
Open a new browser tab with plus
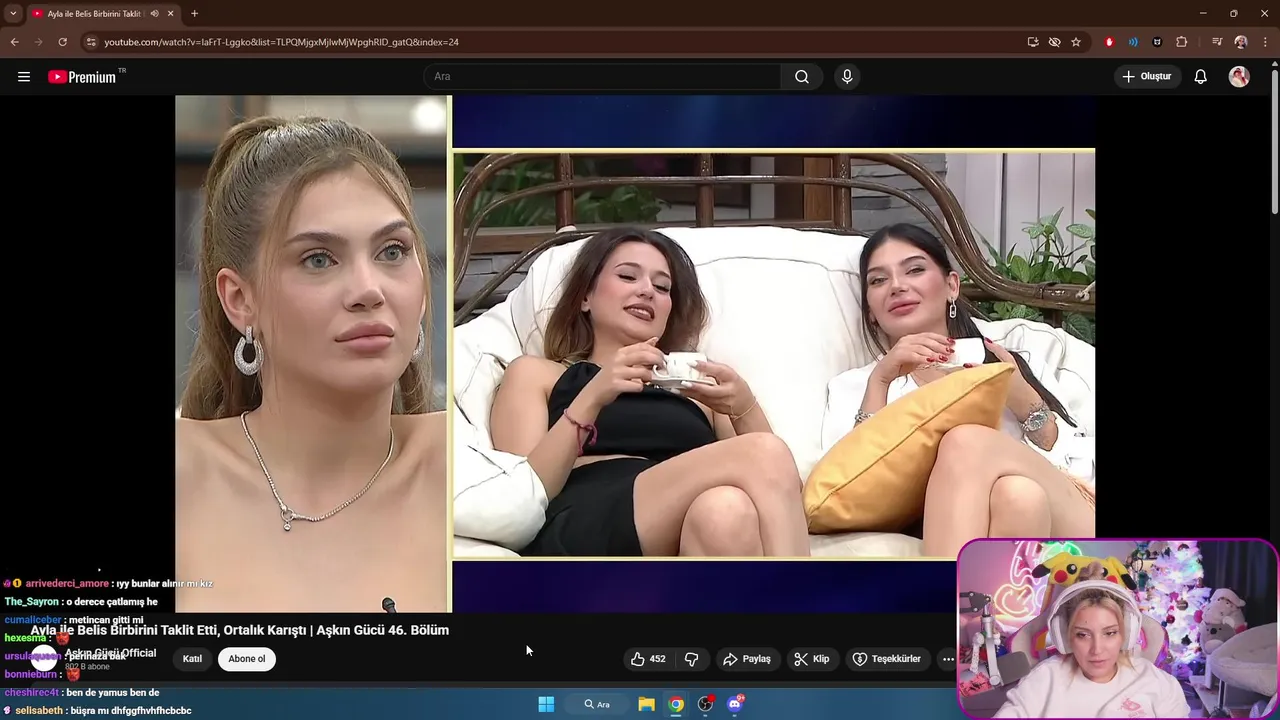194,14
